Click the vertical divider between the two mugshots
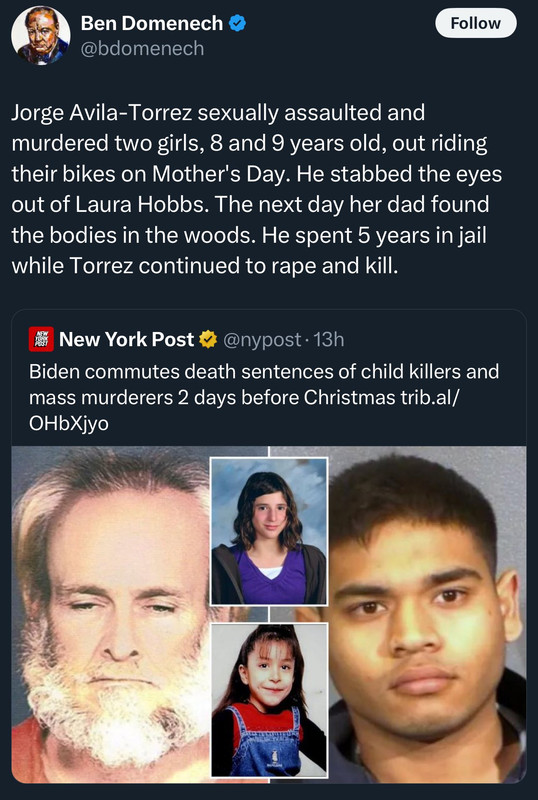This screenshot has height=800, width=538. [x=269, y=452]
